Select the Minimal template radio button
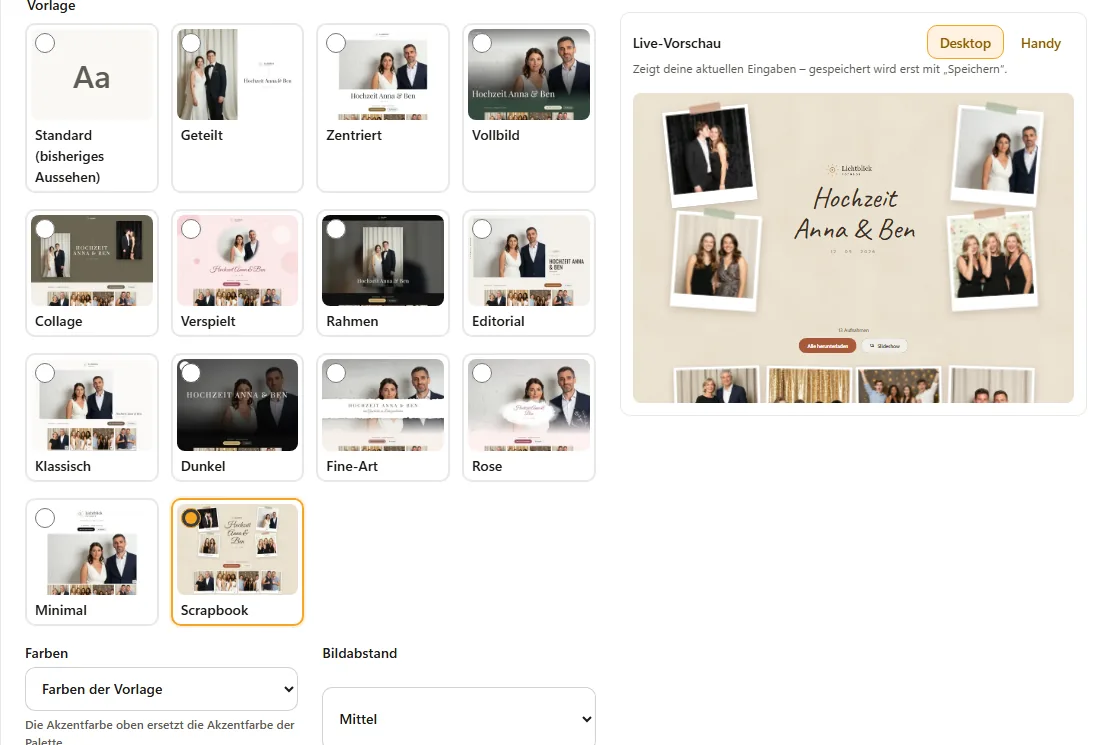 45,518
